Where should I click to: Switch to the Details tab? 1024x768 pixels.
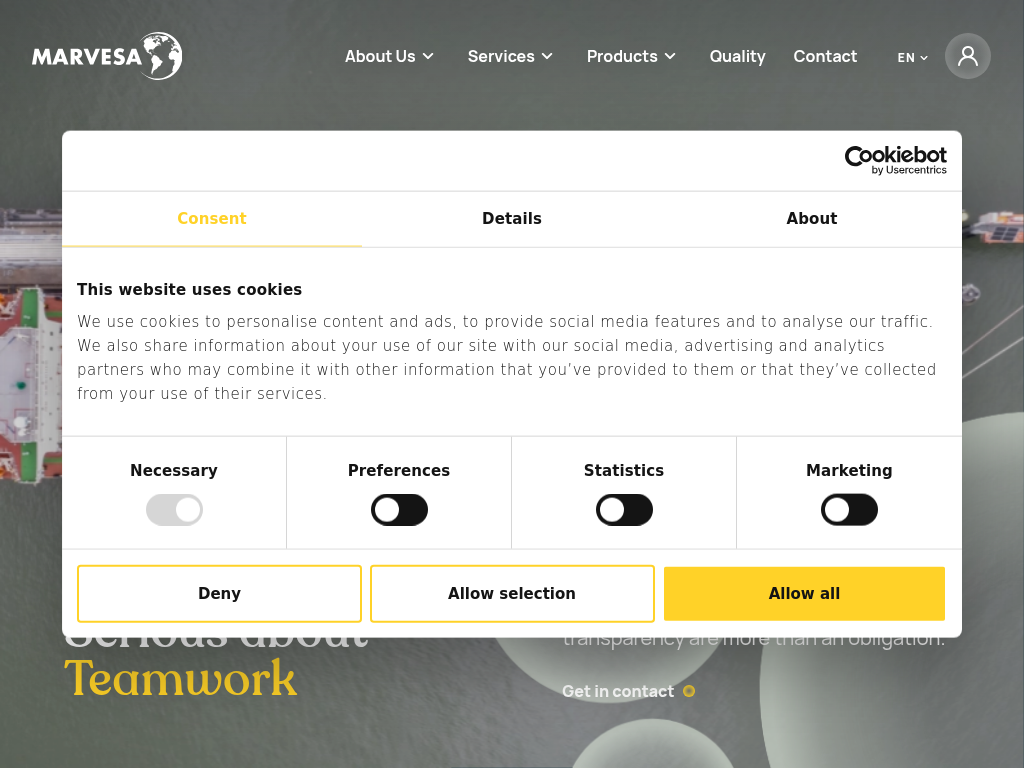pos(512,219)
